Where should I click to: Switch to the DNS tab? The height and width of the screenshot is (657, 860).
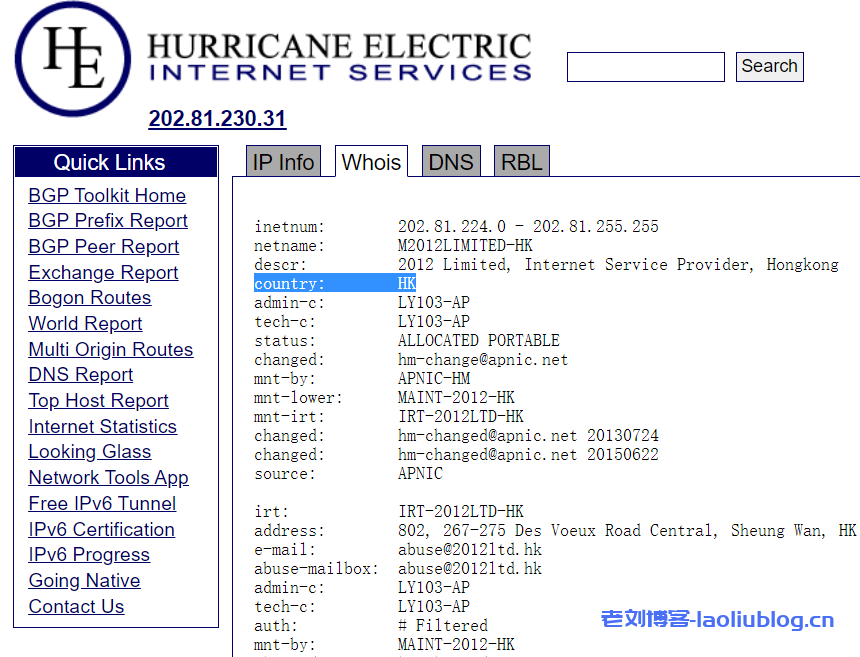click(x=451, y=160)
